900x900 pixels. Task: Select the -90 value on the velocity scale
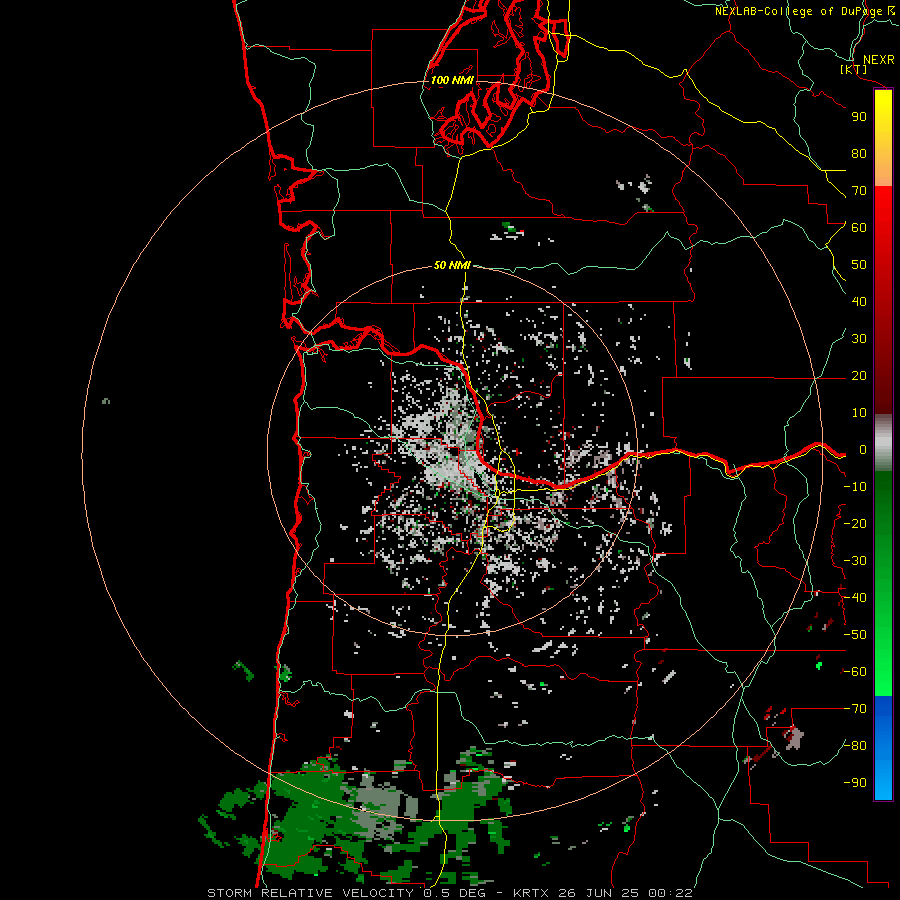[855, 783]
